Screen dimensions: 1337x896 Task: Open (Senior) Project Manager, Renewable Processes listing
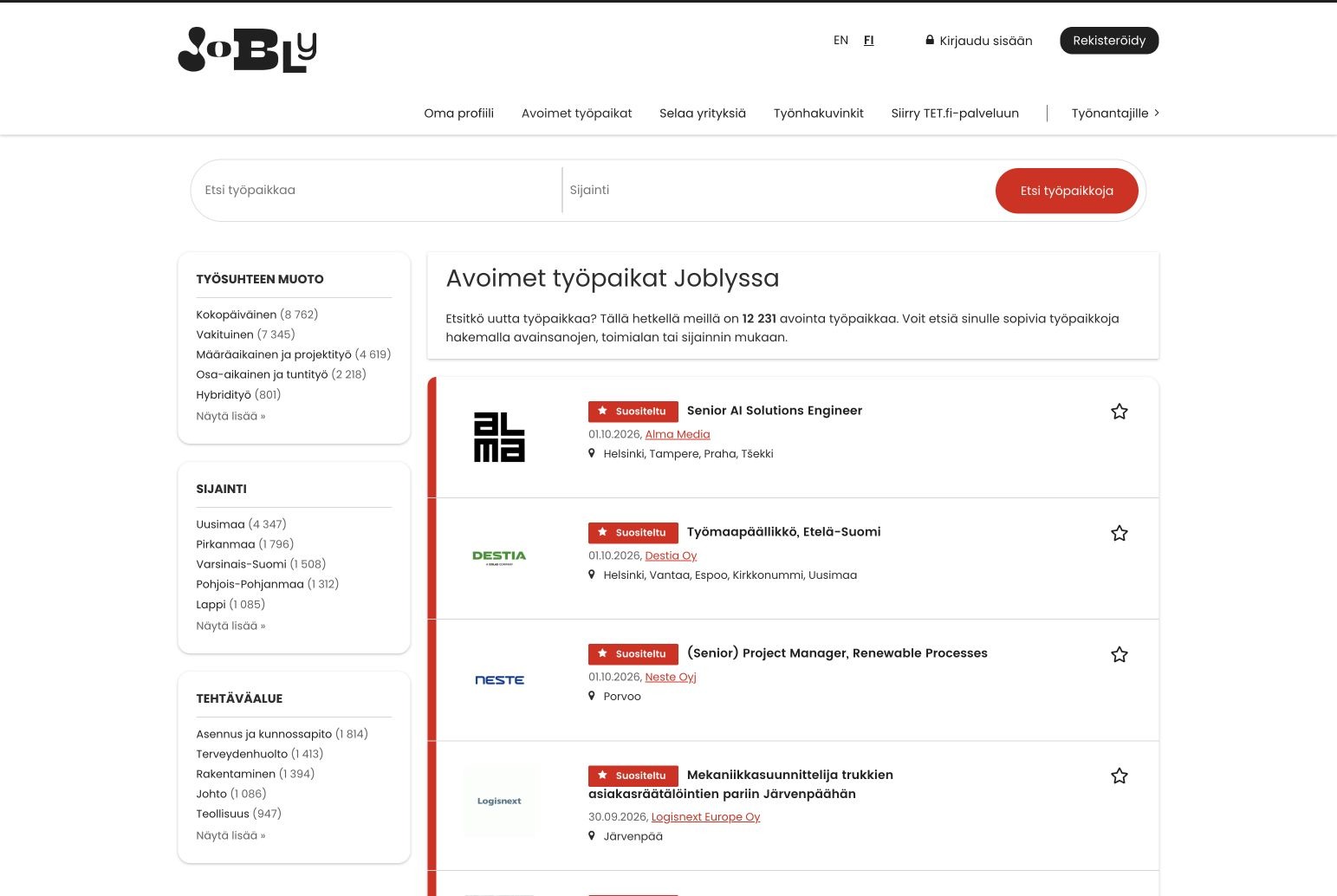837,653
